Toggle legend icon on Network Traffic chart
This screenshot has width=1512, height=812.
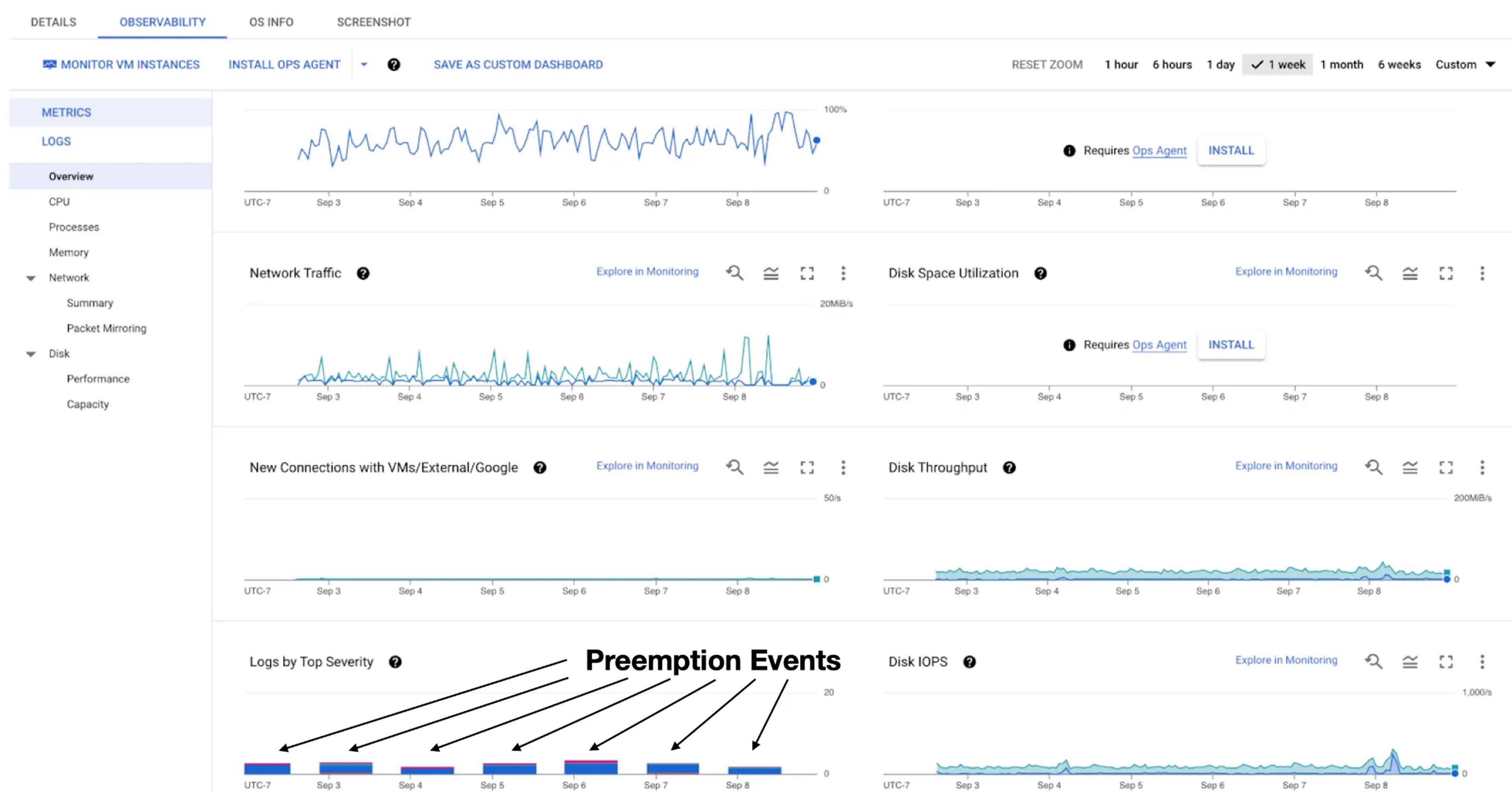(771, 273)
